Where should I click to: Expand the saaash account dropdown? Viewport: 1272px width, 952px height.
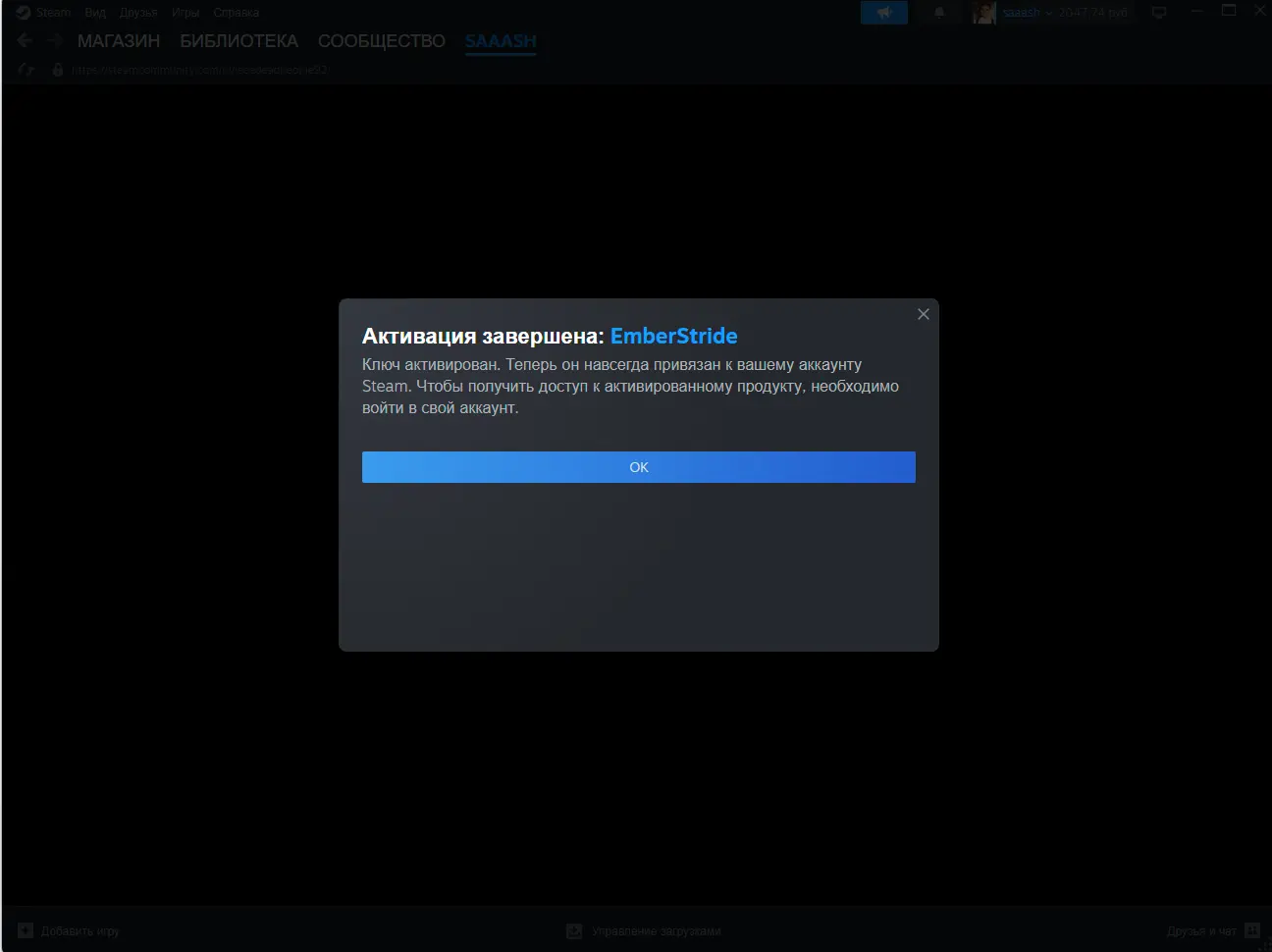coord(1027,13)
